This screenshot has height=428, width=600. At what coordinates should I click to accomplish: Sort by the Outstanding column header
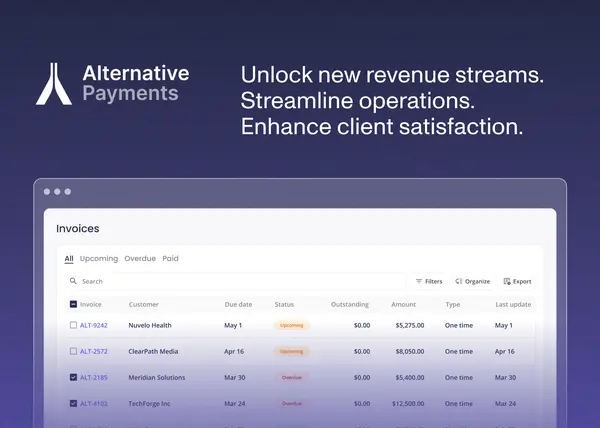pyautogui.click(x=350, y=304)
